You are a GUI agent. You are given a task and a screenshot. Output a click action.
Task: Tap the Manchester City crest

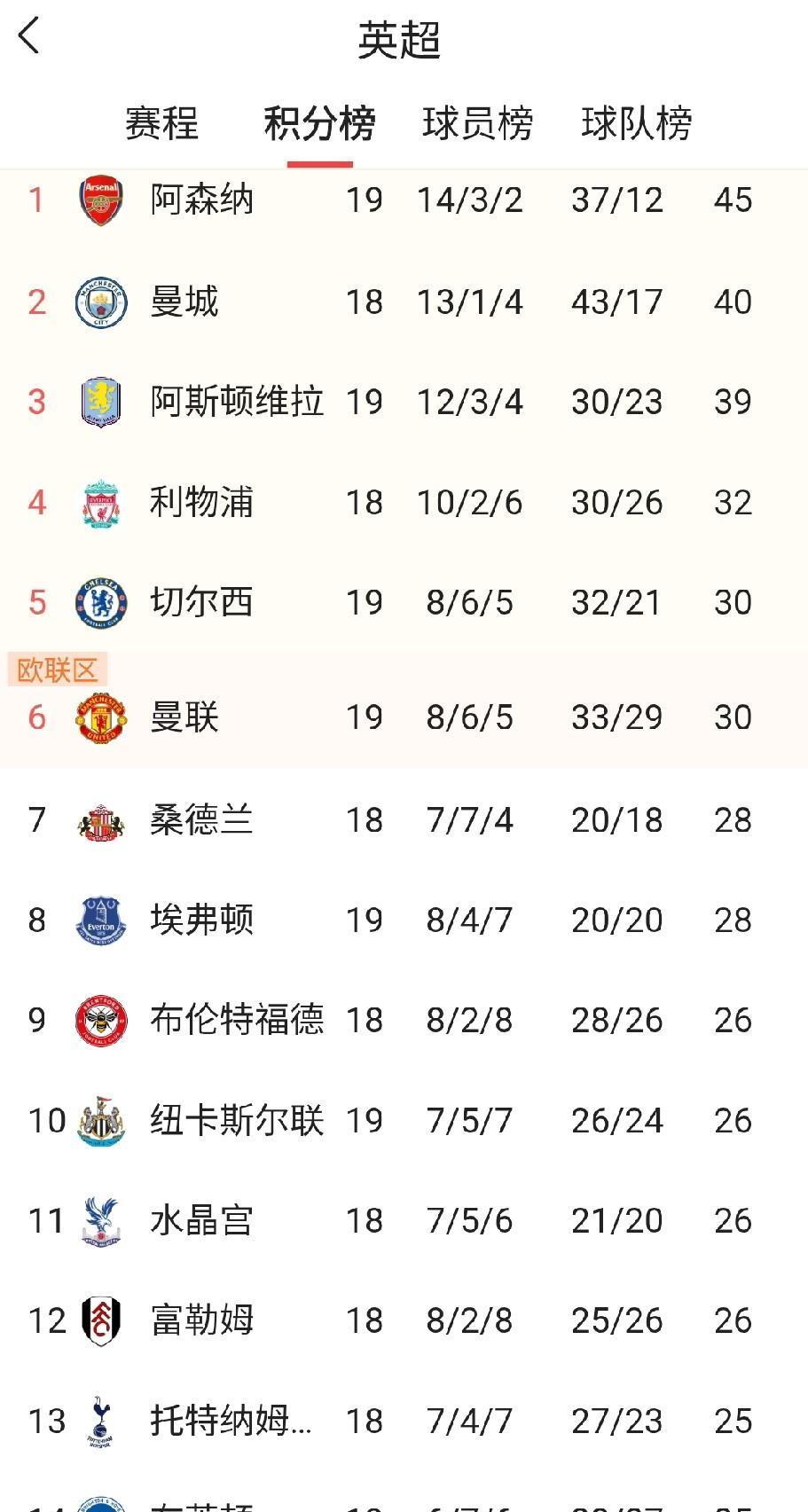tap(101, 302)
